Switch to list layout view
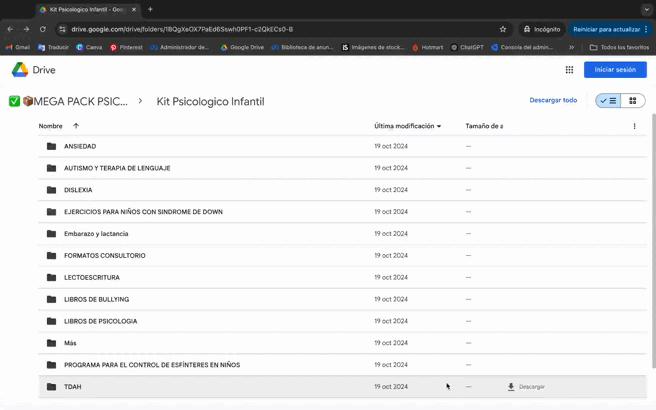 (608, 101)
